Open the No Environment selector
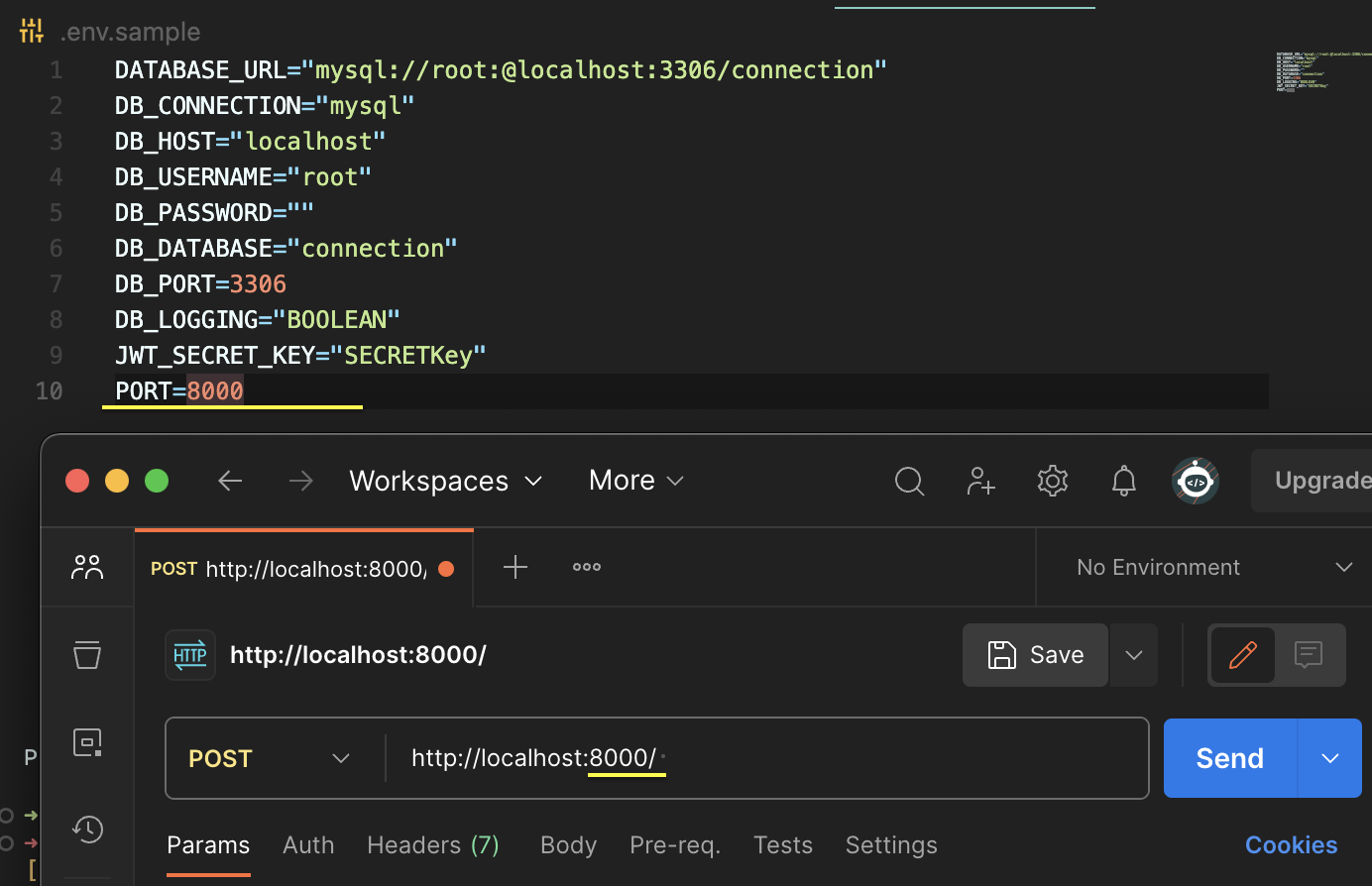 click(1214, 567)
